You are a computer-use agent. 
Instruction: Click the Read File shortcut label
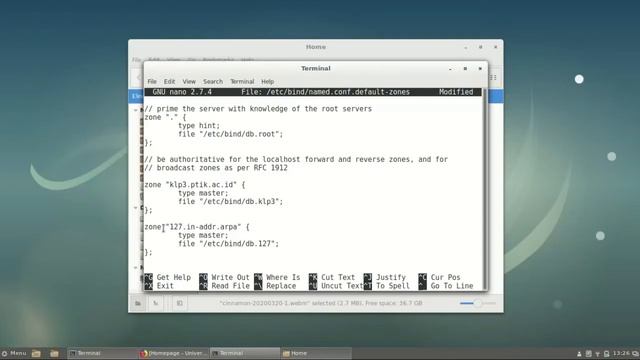pos(230,286)
